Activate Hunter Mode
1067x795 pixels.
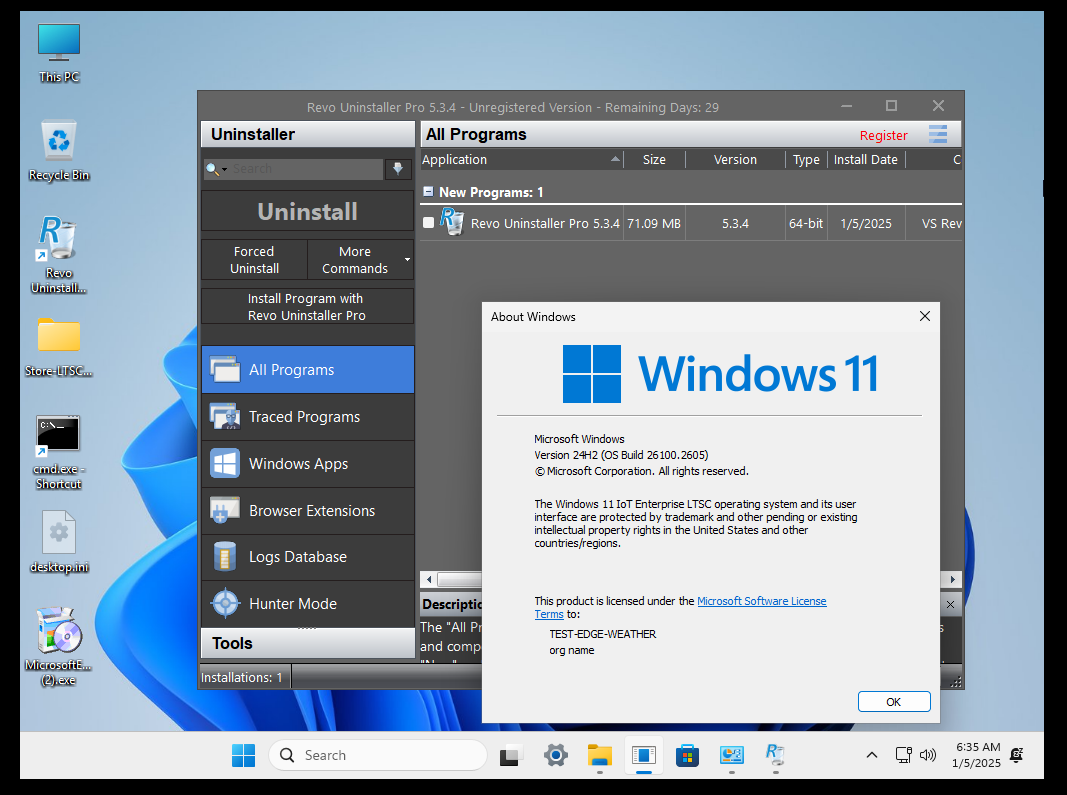point(308,604)
